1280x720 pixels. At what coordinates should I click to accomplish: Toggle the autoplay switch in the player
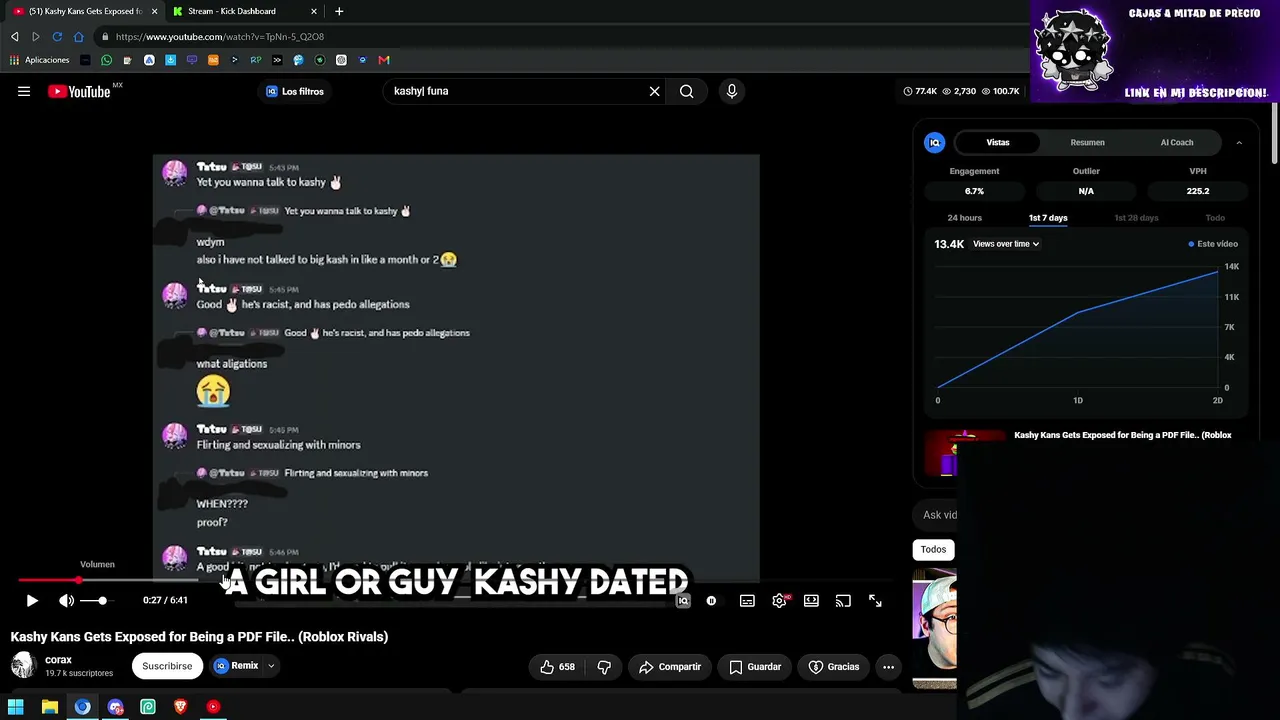[711, 601]
